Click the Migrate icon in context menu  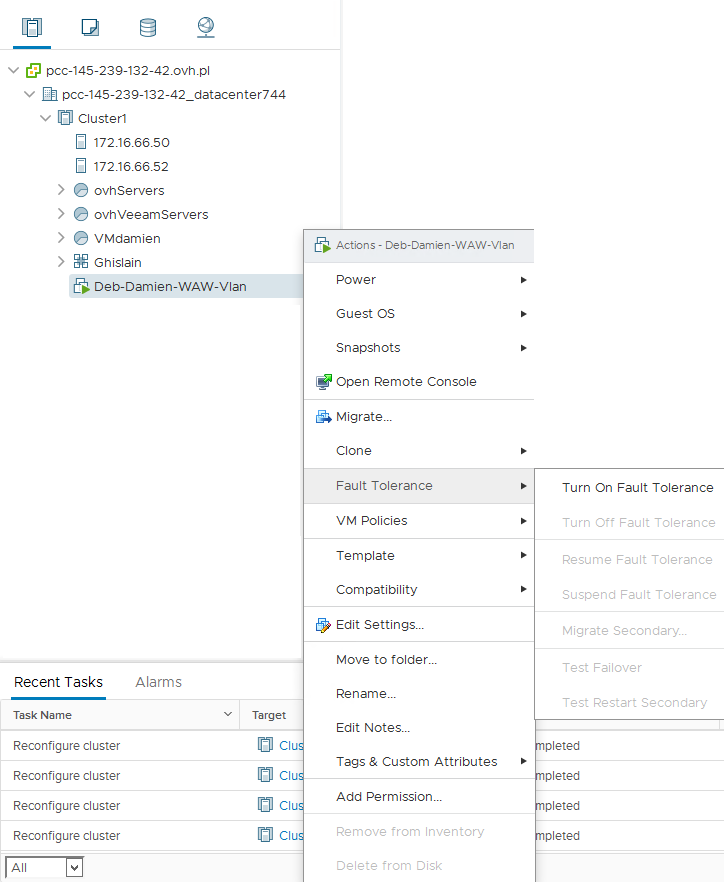(323, 417)
